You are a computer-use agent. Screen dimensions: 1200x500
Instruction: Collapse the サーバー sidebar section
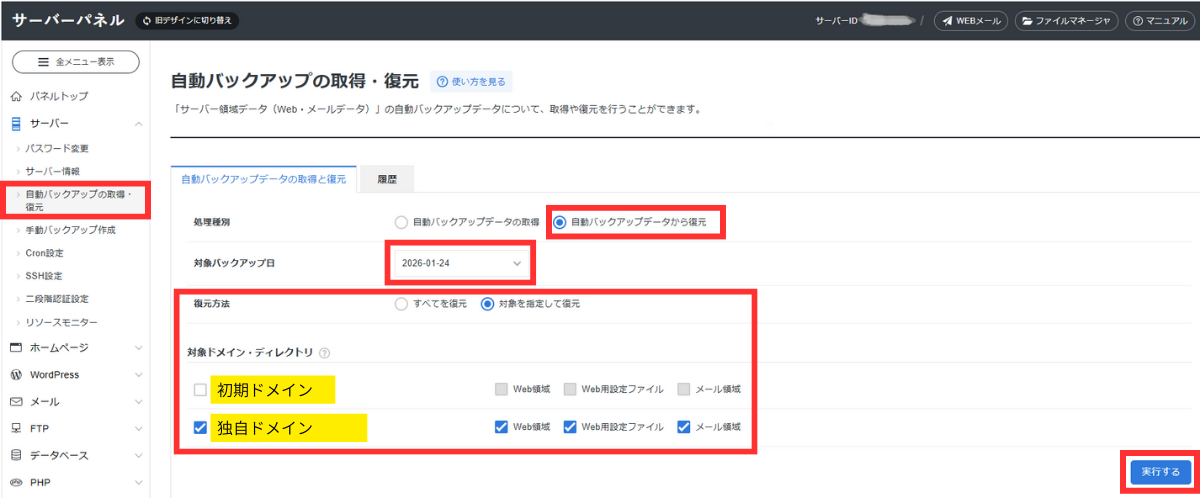(x=138, y=123)
